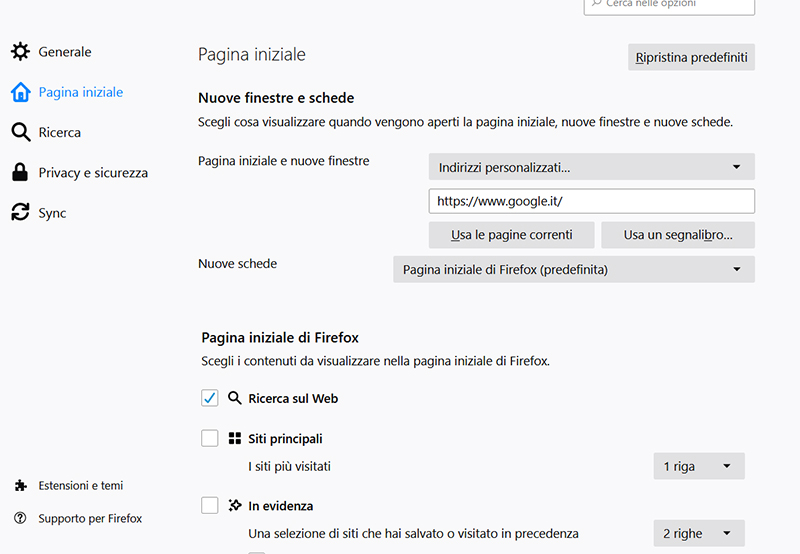This screenshot has width=800, height=554.
Task: Click the Privacy e sicurezza lock icon
Action: point(20,172)
